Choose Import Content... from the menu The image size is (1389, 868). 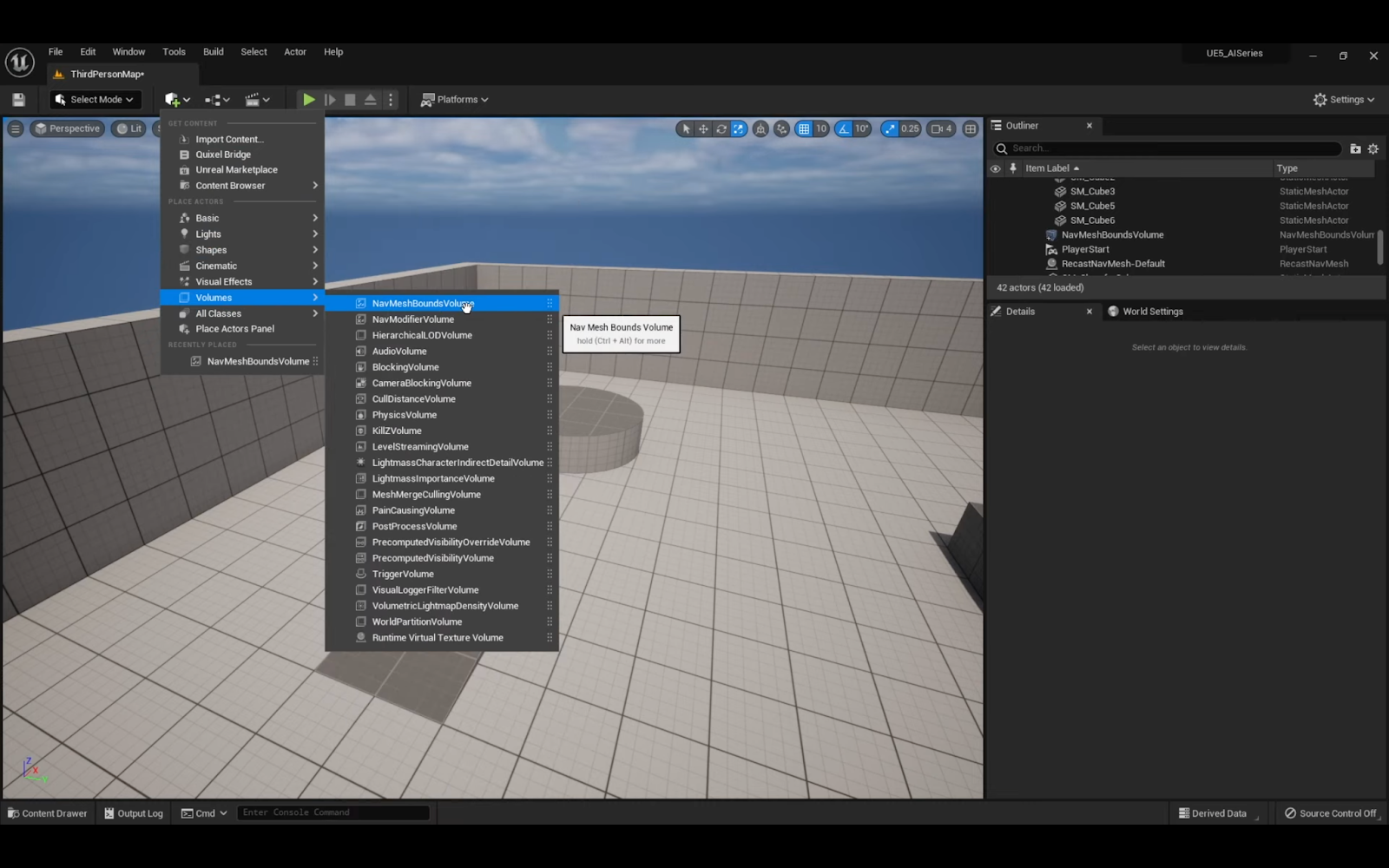[x=243, y=139]
